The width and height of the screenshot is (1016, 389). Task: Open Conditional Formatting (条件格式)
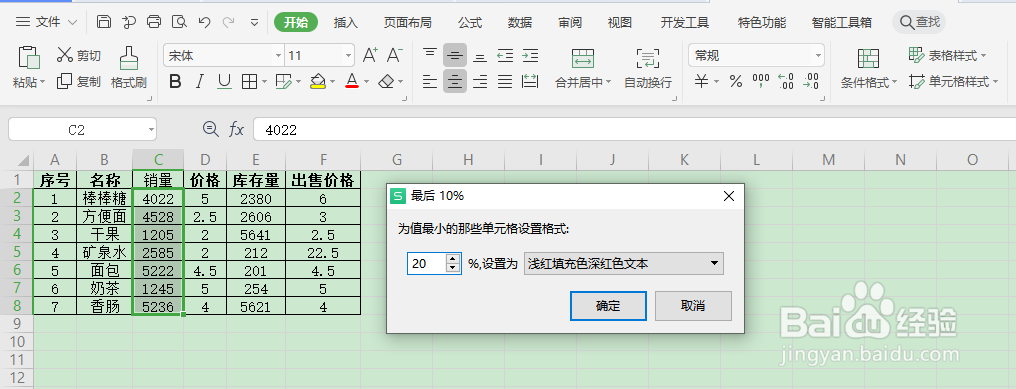click(x=868, y=68)
